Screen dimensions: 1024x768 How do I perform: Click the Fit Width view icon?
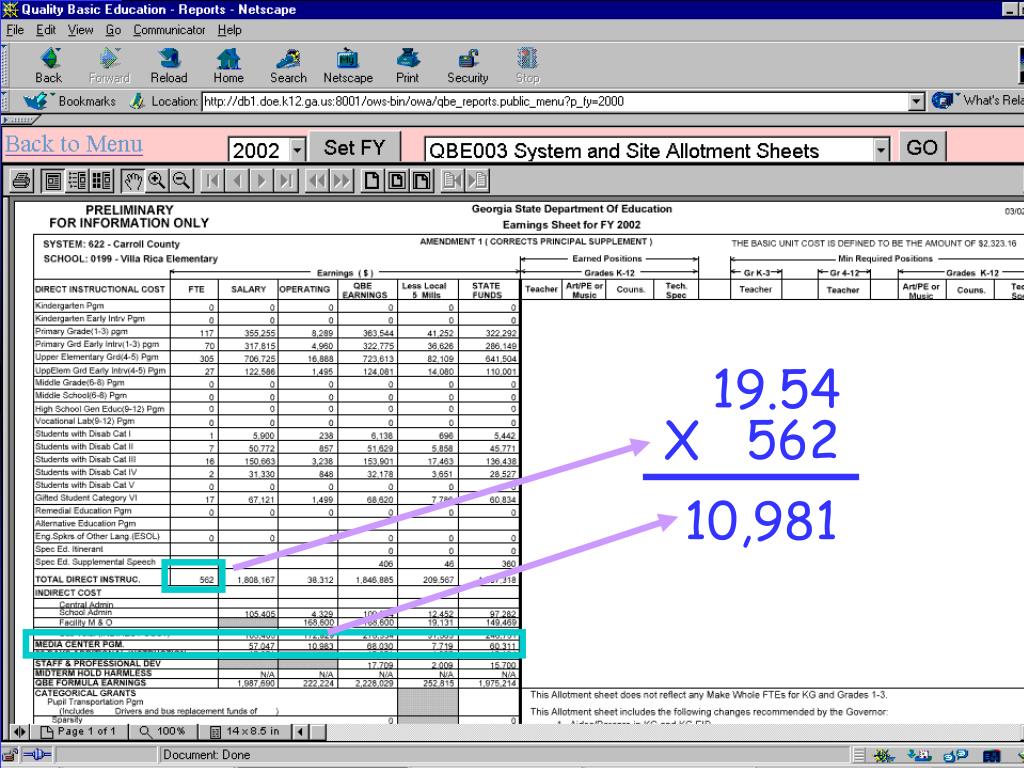[x=421, y=180]
